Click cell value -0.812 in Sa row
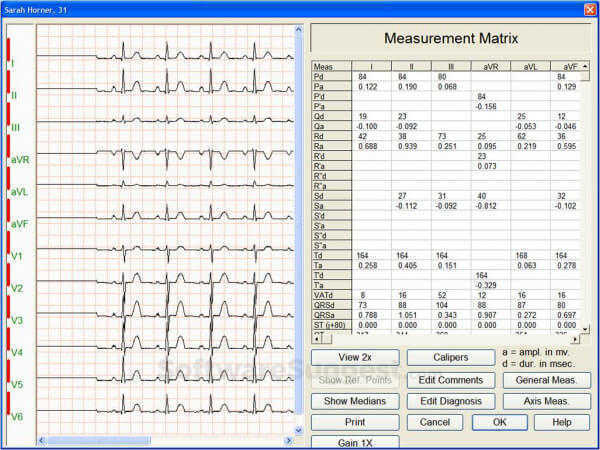Screen dimensions: 600x450 click(486, 206)
